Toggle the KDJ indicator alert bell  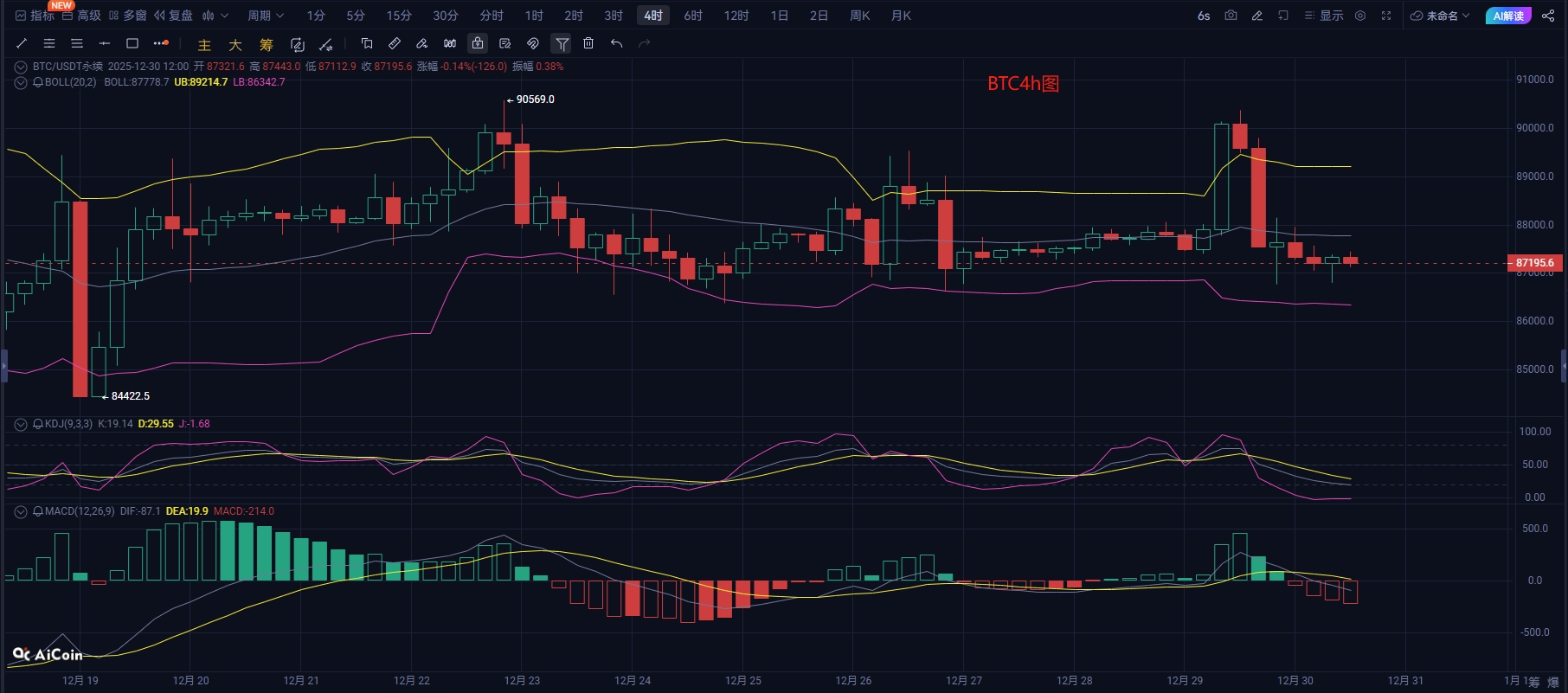(x=38, y=424)
